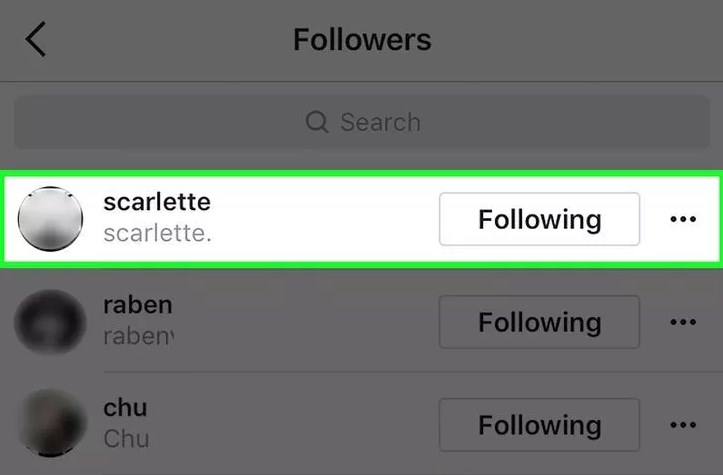Toggle Following status for scarlette
Image resolution: width=723 pixels, height=475 pixels.
[539, 219]
